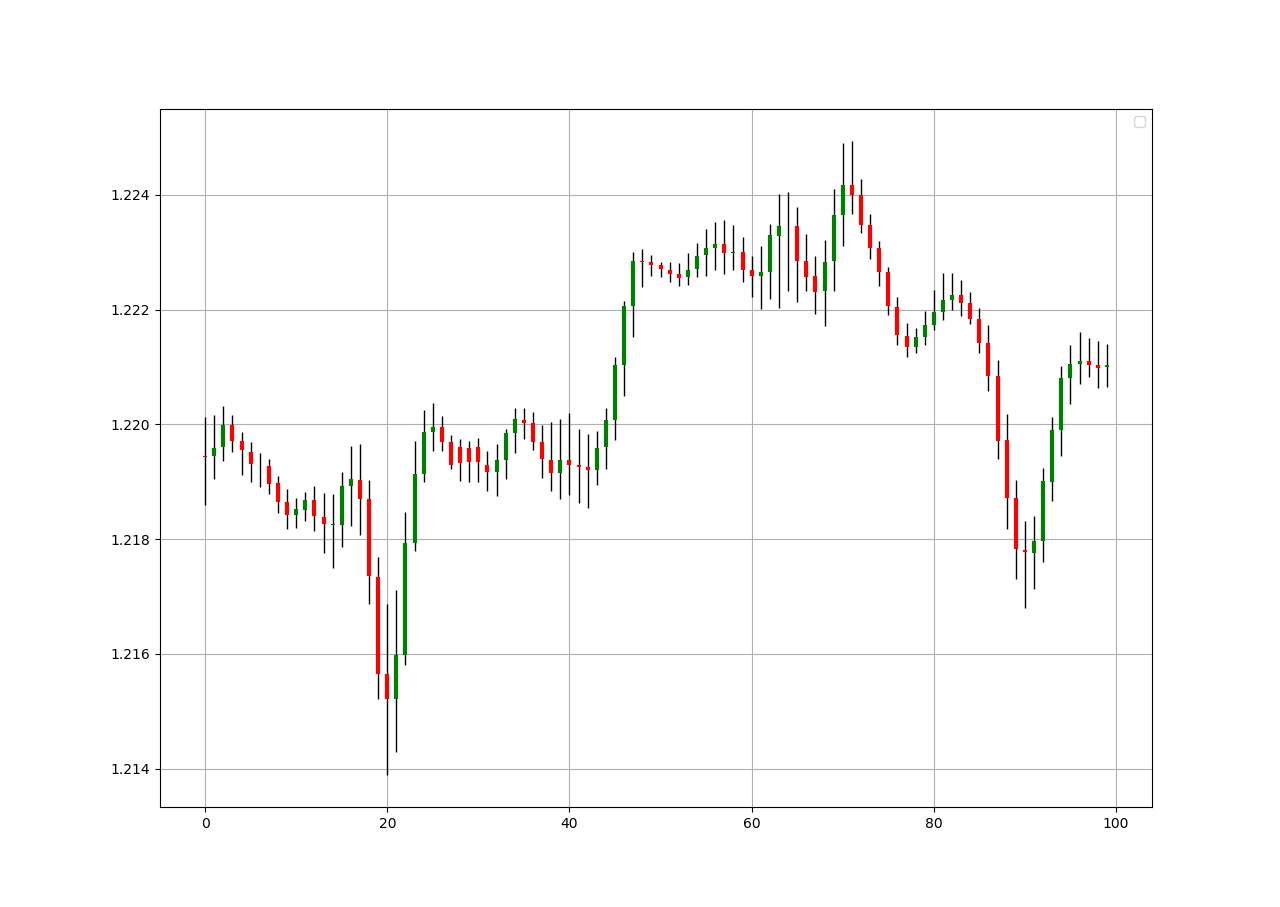This screenshot has width=1280, height=907.
Task: Click the y-axis label 1.218
Action: pyautogui.click(x=131, y=540)
